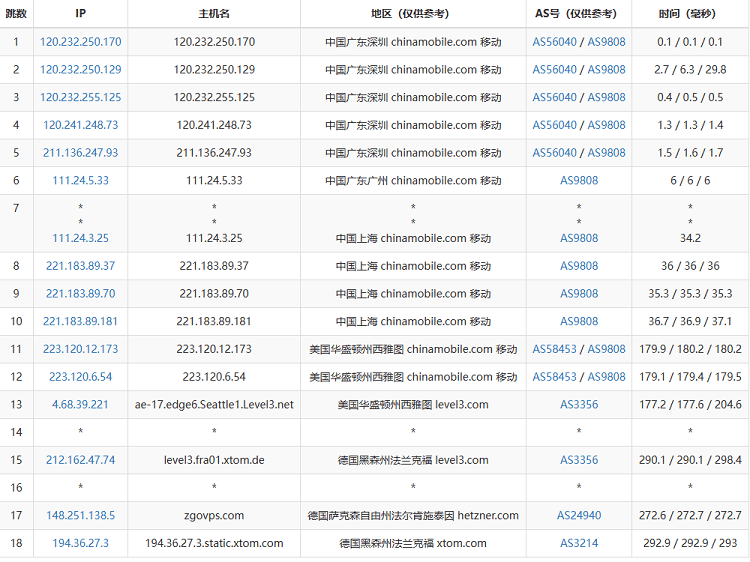750x562 pixels.
Task: Open AS9808 link in hop 10 row
Action: (579, 321)
